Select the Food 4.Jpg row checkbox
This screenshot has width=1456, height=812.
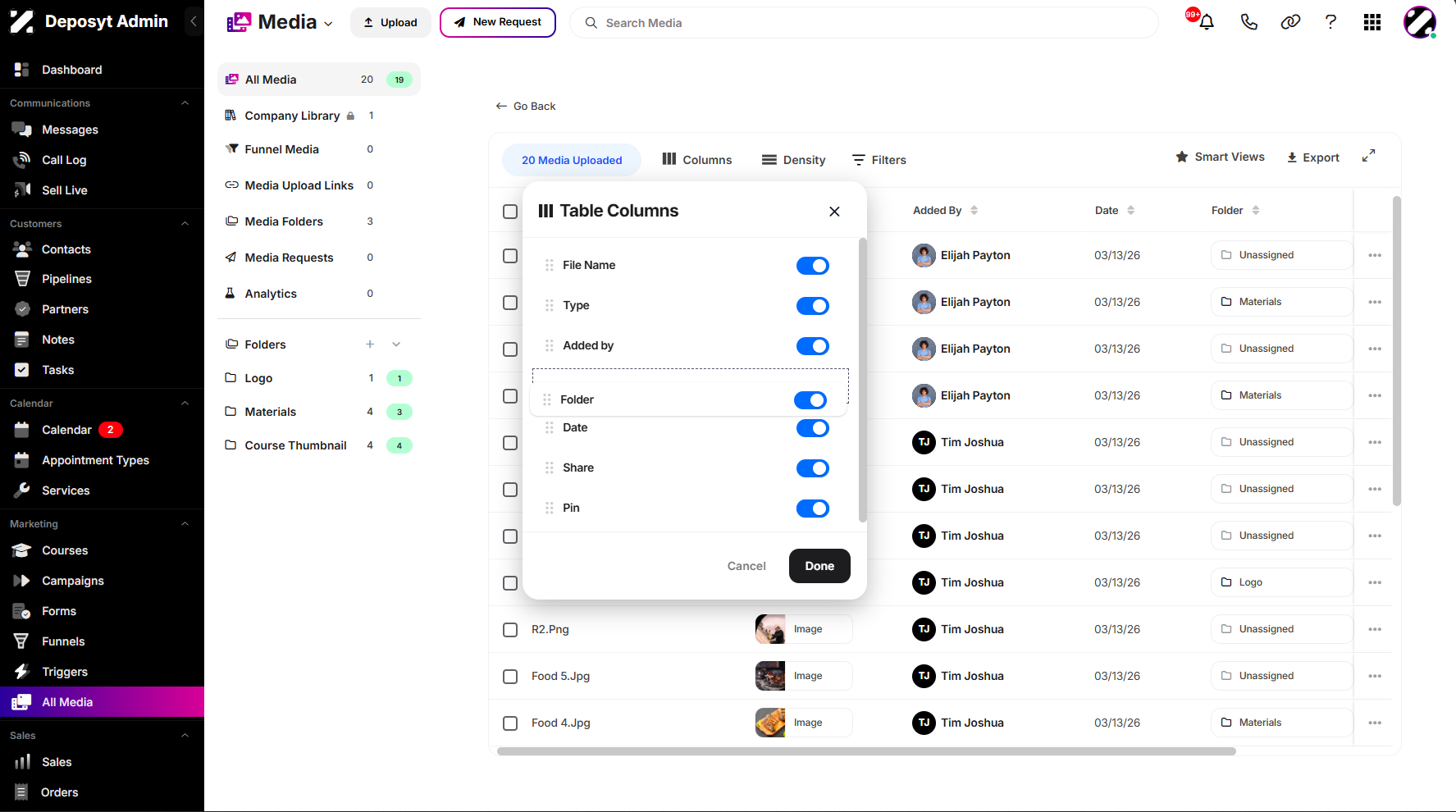pos(510,723)
